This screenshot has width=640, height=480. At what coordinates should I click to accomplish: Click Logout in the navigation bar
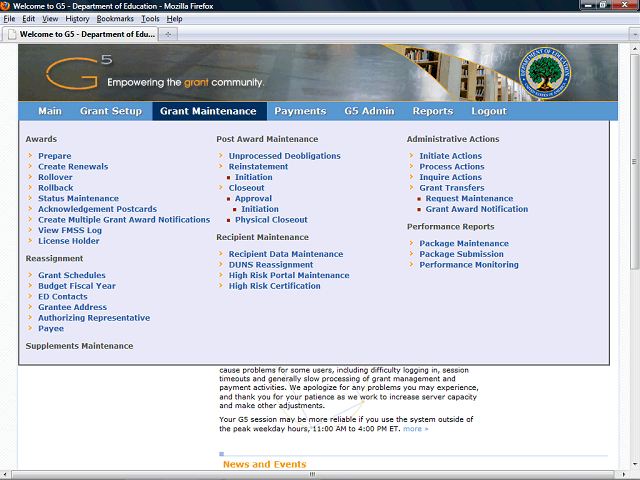click(x=489, y=111)
